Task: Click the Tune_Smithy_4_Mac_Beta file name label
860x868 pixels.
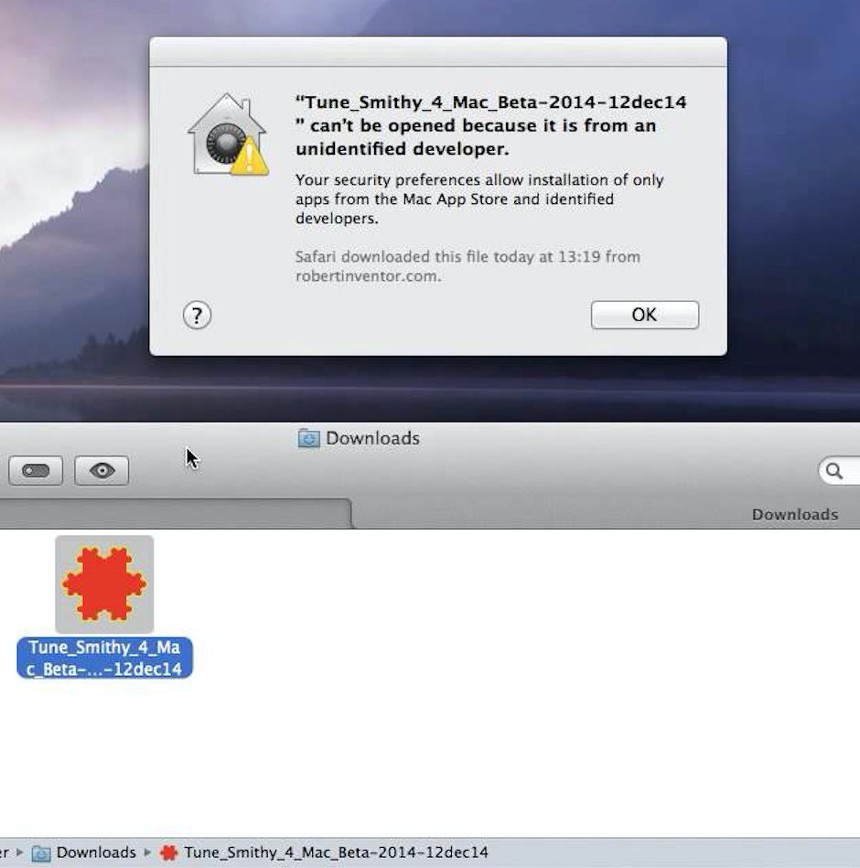Action: click(104, 658)
